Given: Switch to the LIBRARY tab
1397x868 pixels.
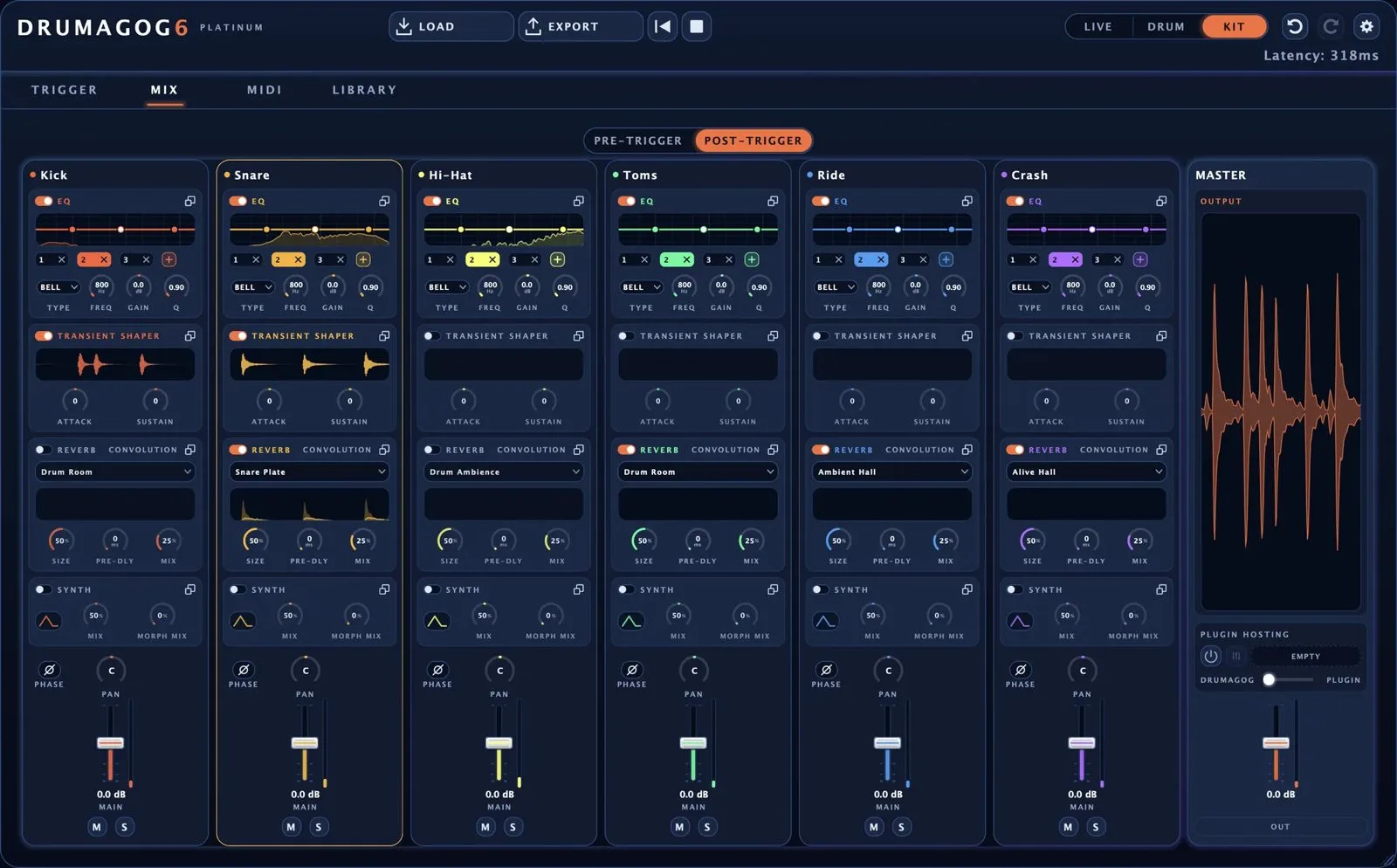Looking at the screenshot, I should coord(364,90).
